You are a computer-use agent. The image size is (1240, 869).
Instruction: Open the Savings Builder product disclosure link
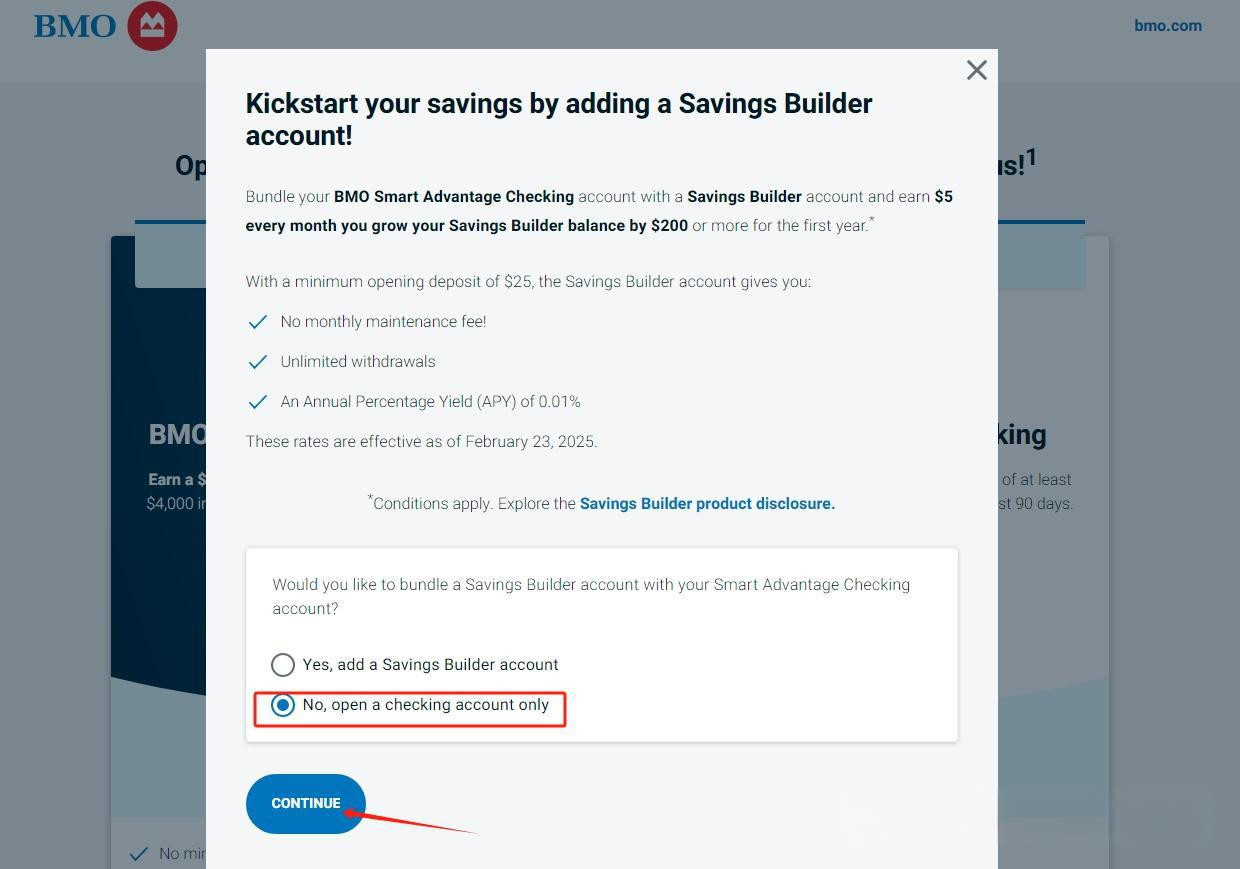click(707, 504)
